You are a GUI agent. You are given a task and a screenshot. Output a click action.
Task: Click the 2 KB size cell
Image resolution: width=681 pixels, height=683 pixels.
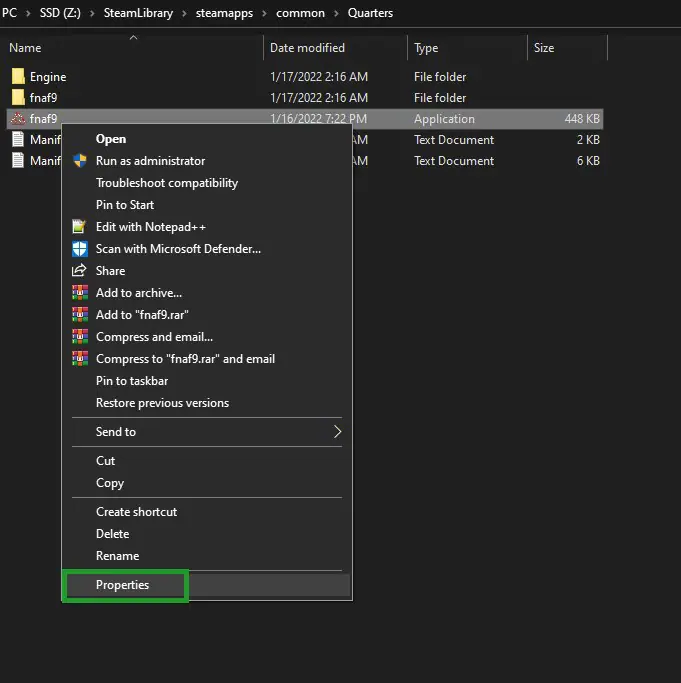[588, 139]
